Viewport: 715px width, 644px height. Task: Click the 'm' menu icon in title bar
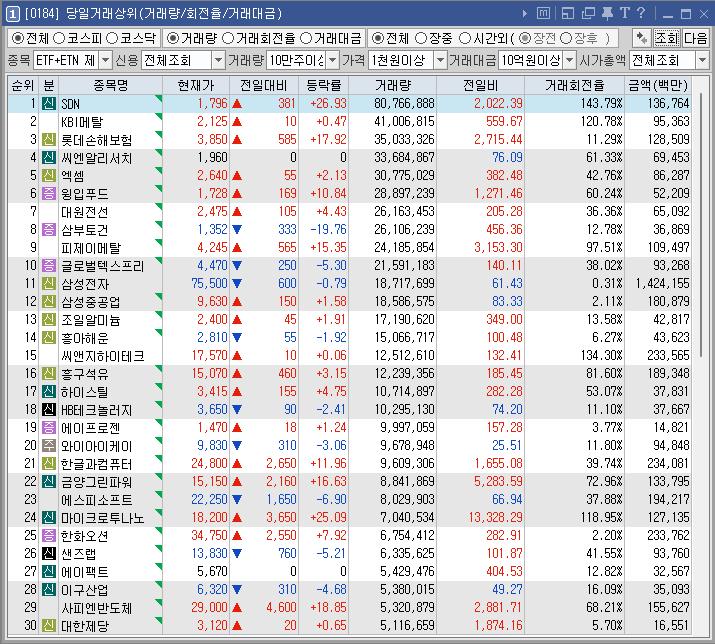click(543, 13)
